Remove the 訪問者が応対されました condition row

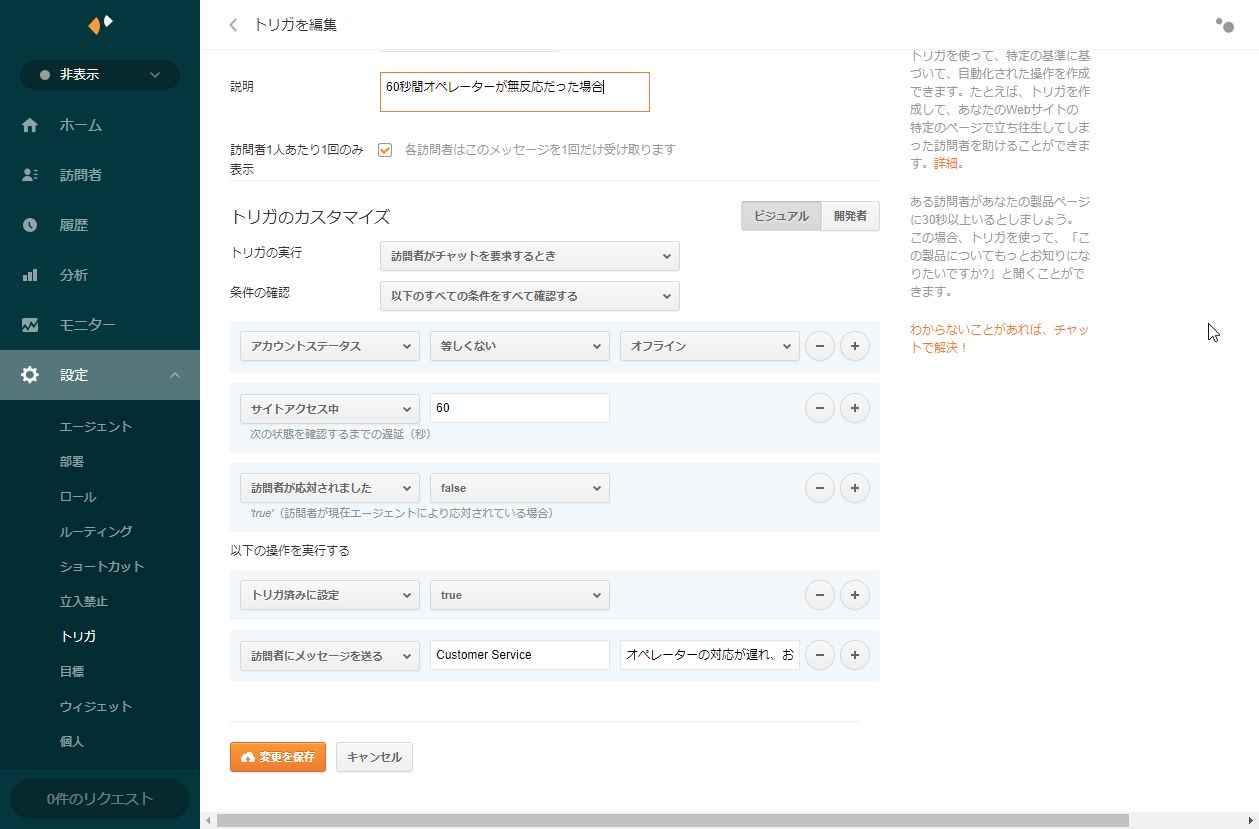pos(820,488)
